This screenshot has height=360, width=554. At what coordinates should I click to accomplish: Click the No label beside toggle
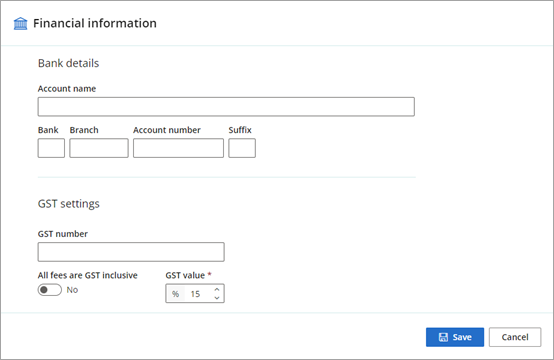point(72,290)
